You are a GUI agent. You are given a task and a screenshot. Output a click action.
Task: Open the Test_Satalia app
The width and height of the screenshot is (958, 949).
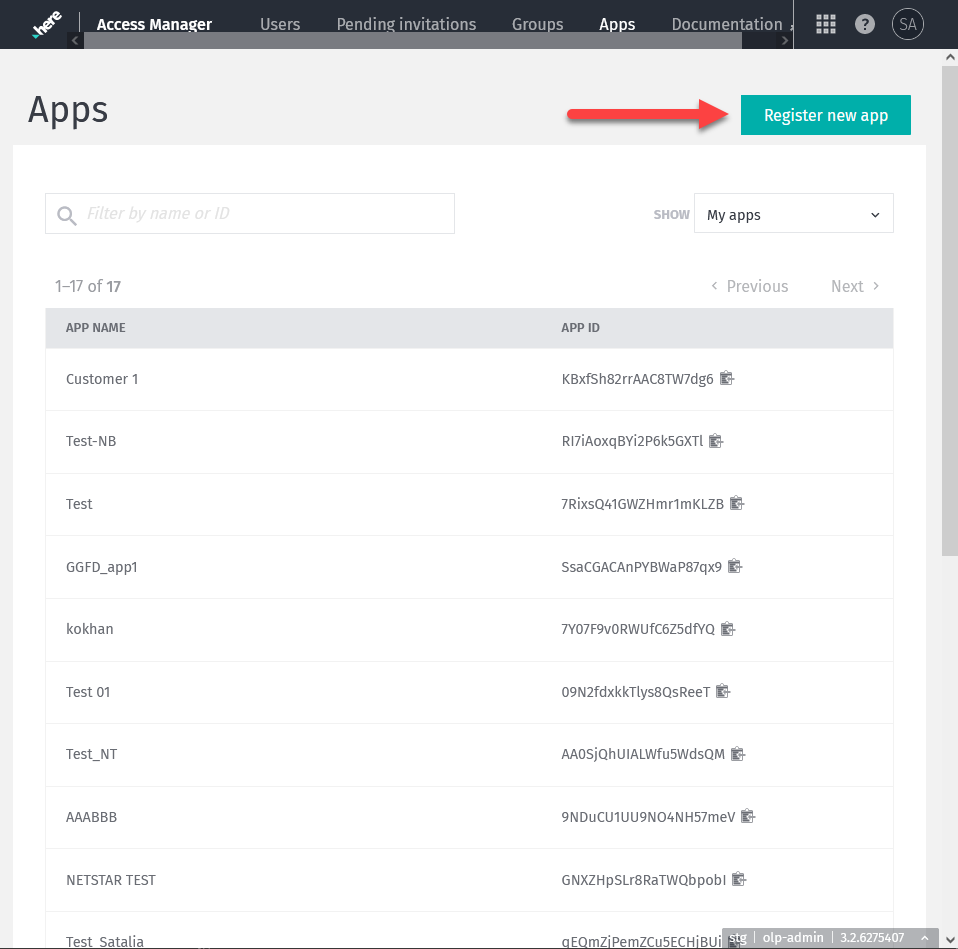tap(104, 941)
